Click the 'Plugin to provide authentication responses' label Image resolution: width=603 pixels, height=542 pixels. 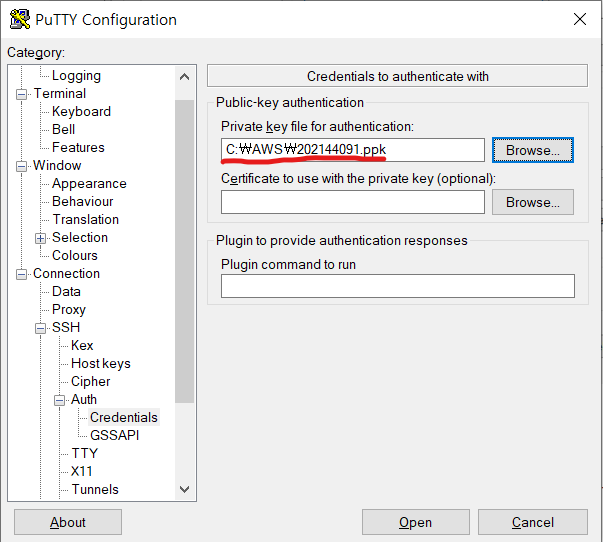[x=341, y=241]
